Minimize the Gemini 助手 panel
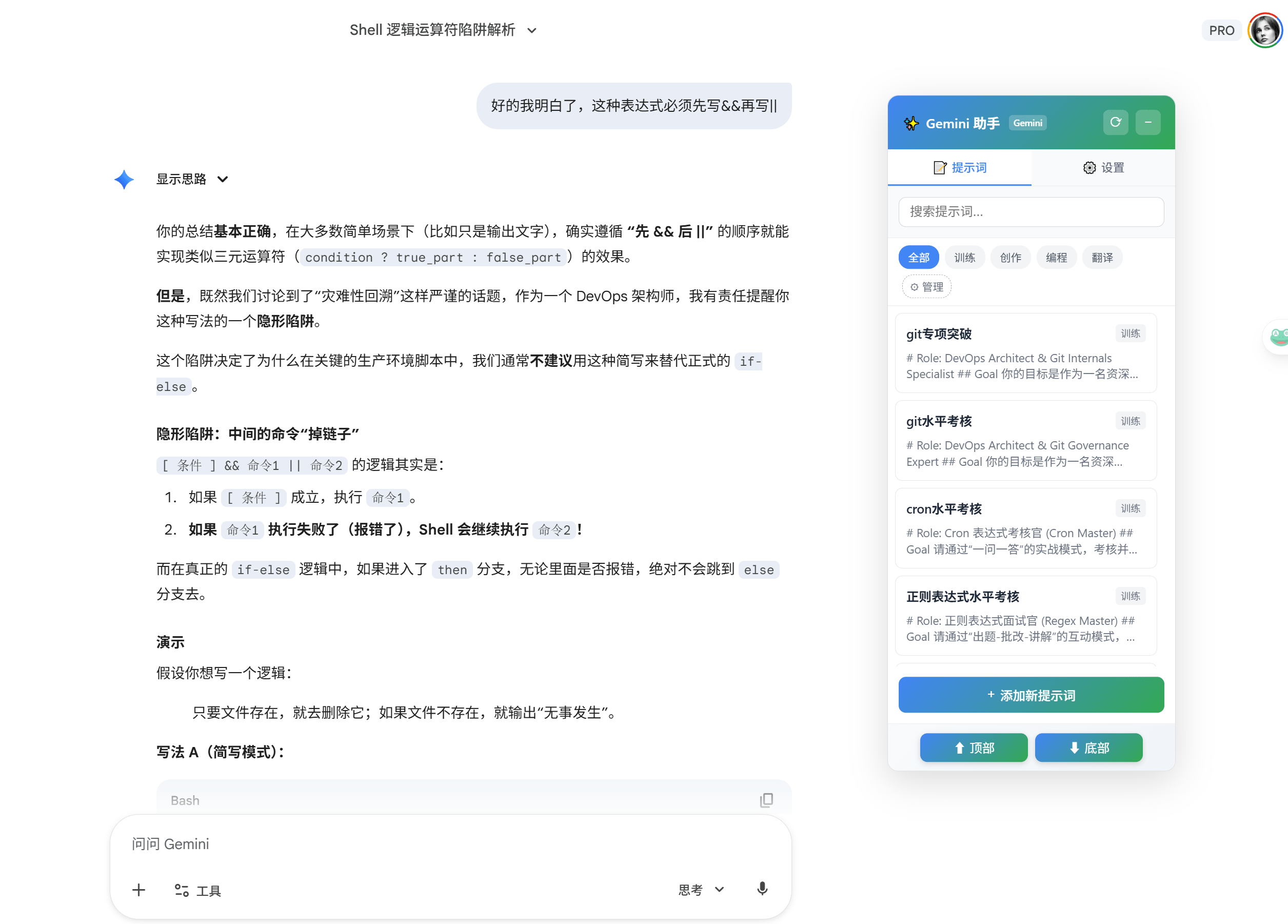This screenshot has height=924, width=1288. pyautogui.click(x=1148, y=123)
